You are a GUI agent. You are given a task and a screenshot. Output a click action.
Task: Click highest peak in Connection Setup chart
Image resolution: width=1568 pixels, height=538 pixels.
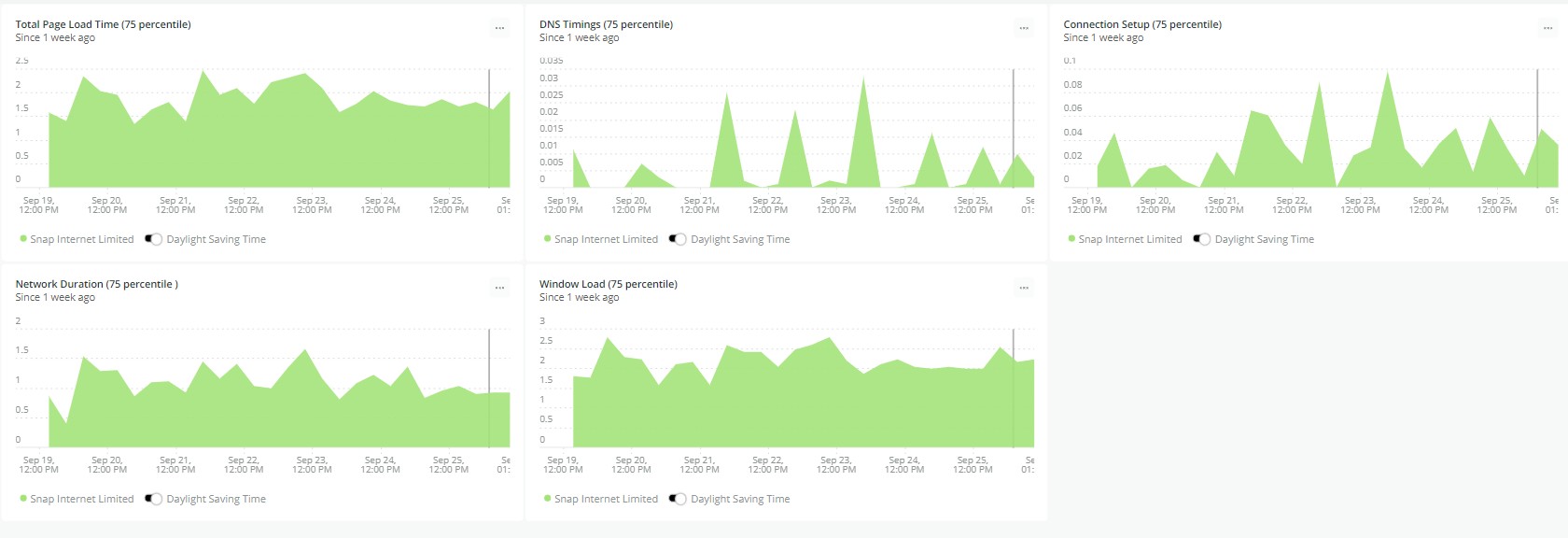click(1388, 75)
